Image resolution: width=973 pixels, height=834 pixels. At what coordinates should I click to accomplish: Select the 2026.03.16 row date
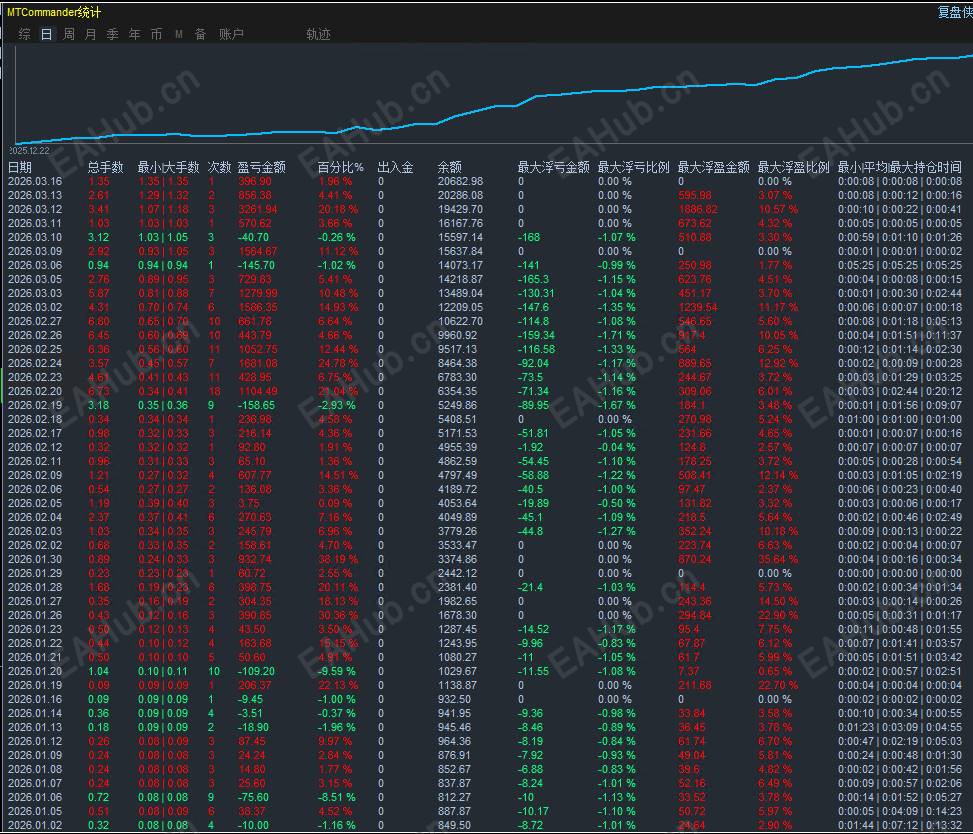point(35,181)
